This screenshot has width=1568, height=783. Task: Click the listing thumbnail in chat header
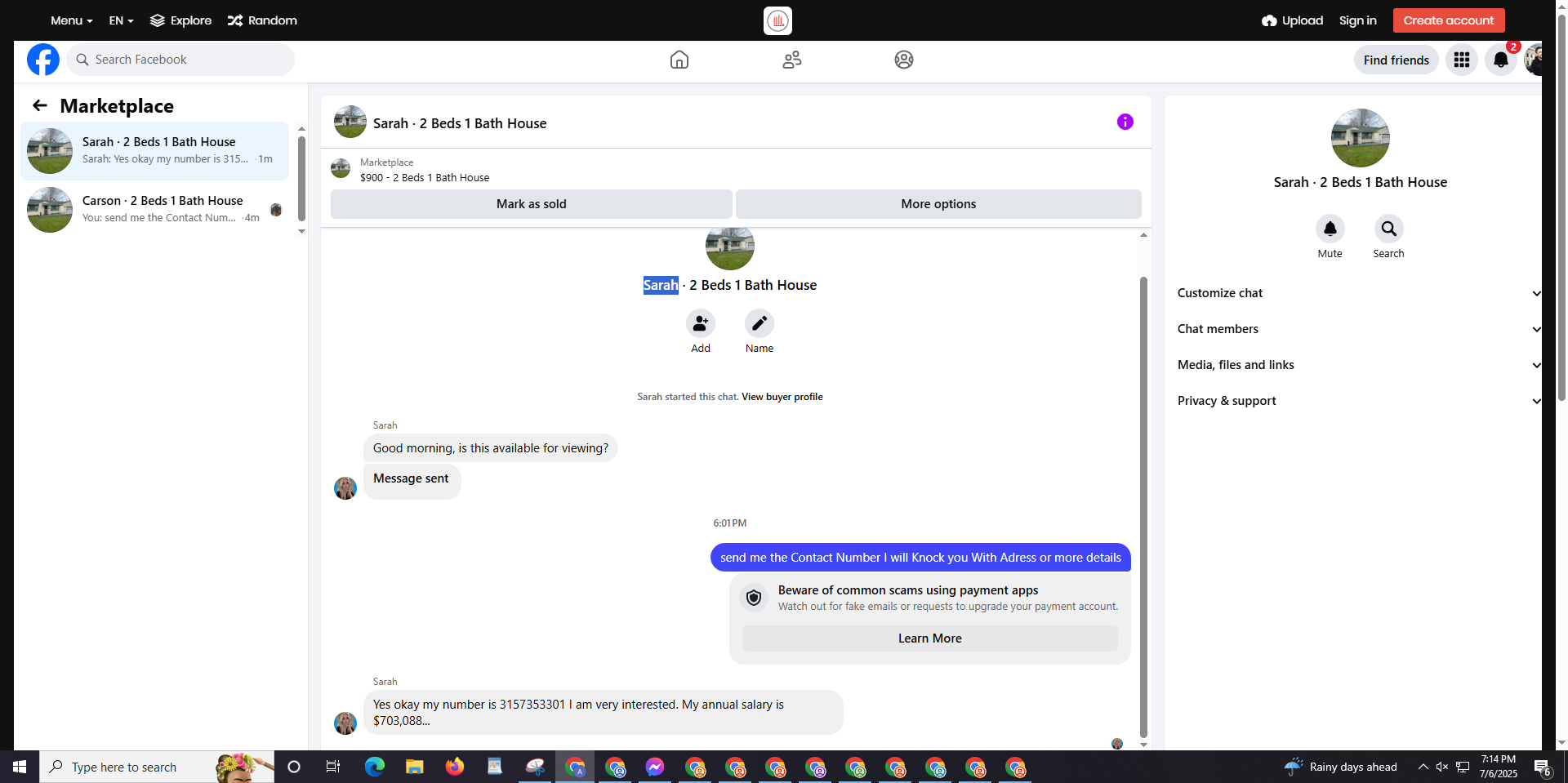350,122
